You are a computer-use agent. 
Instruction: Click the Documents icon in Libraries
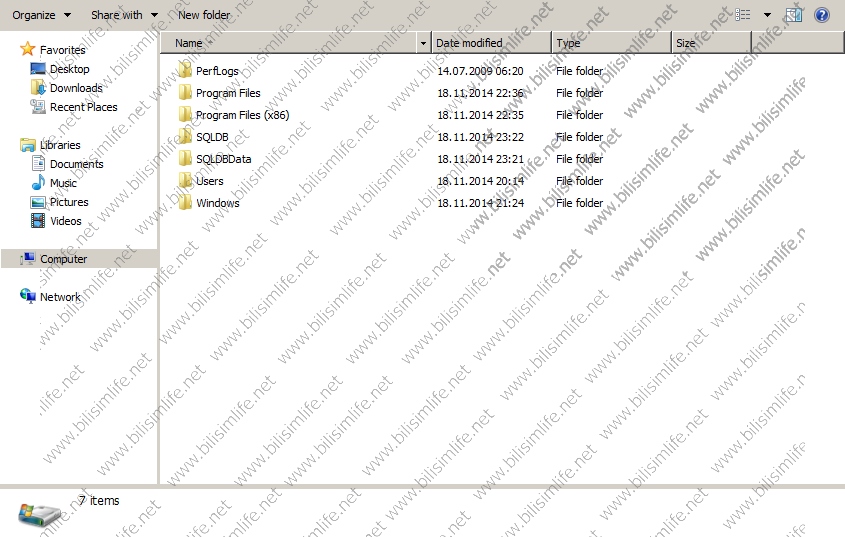(38, 163)
